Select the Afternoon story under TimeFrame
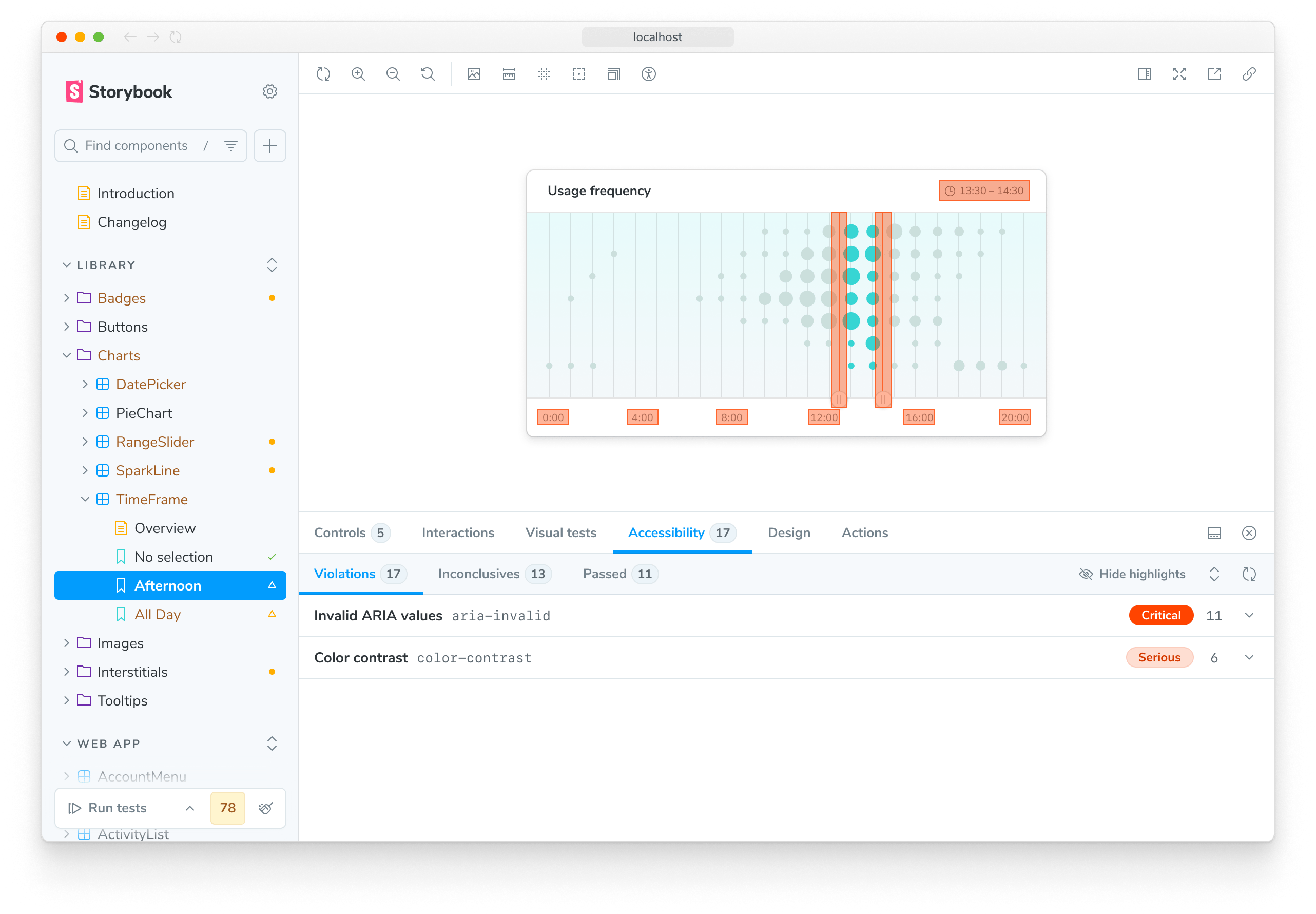Screen dimensions: 1316x914 point(168,585)
